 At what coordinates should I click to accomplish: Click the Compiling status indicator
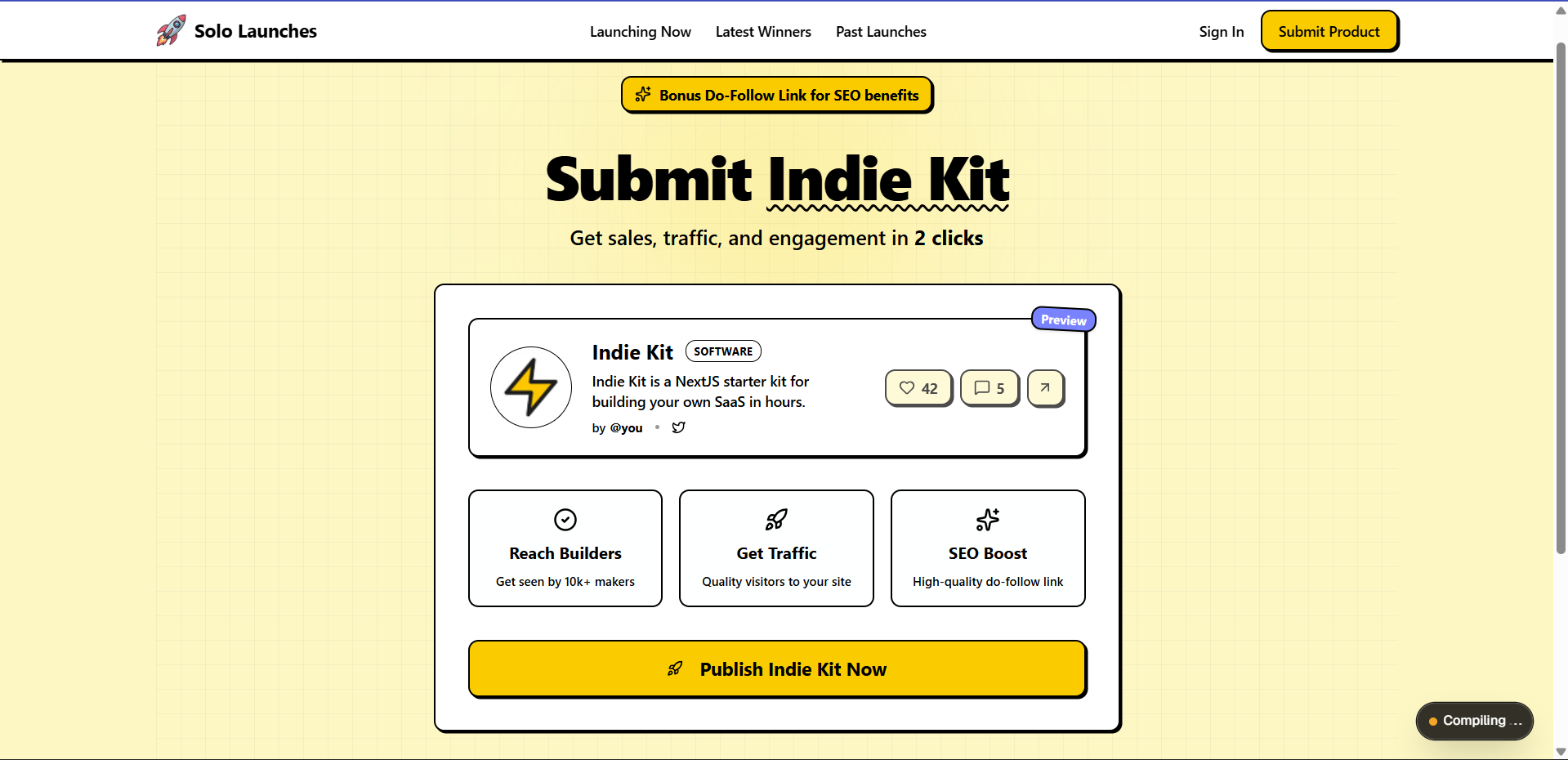(1473, 721)
